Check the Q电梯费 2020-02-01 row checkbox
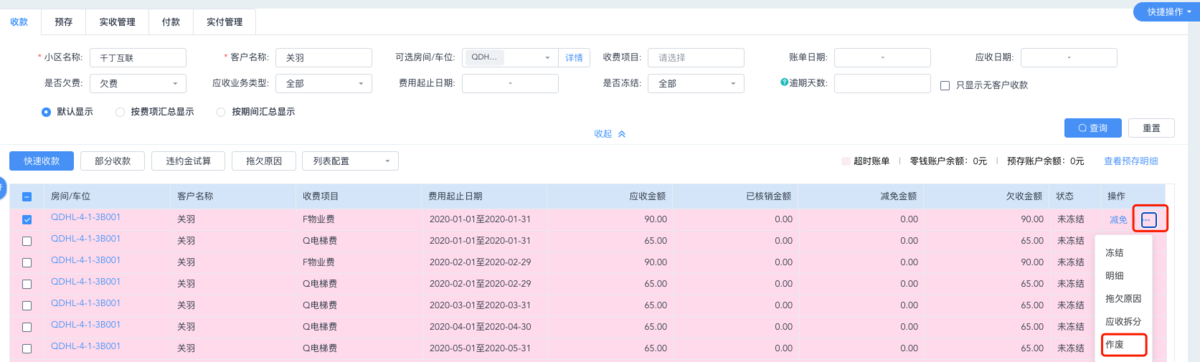Viewport: 1200px width, 362px height. coord(27,283)
